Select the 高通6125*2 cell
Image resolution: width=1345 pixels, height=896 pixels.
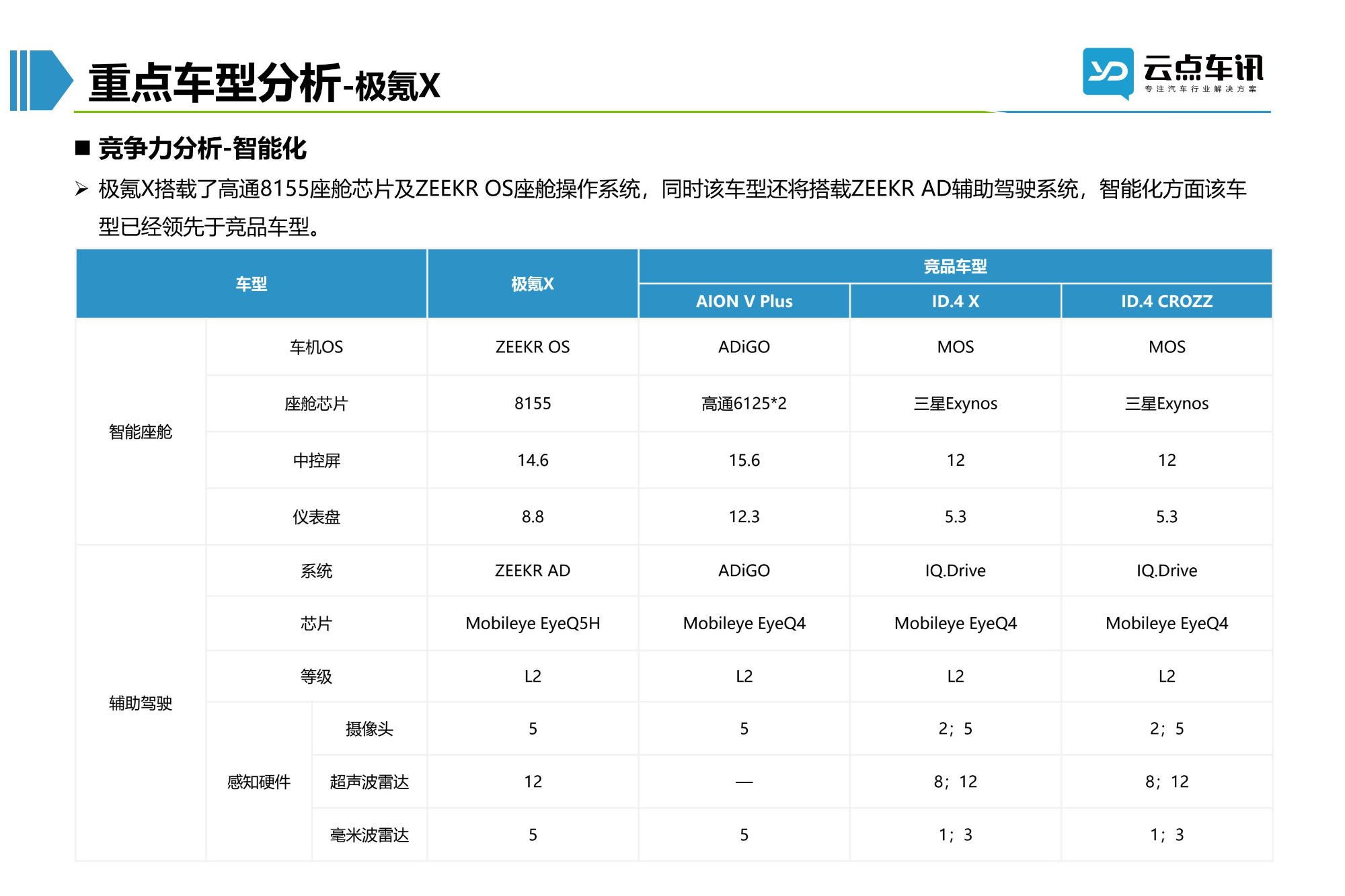pos(744,403)
